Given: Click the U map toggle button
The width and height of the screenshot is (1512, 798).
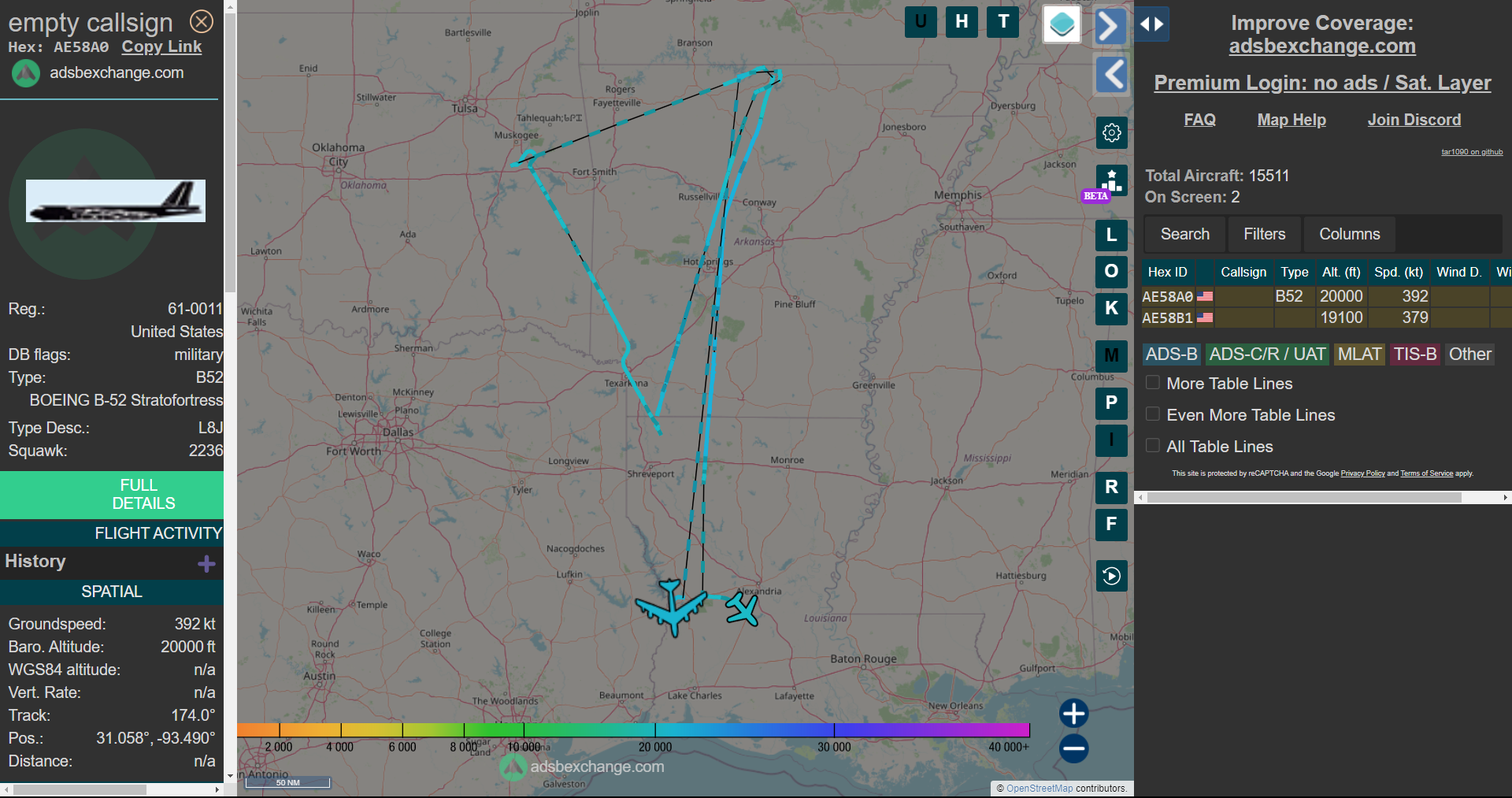Looking at the screenshot, I should click(921, 22).
